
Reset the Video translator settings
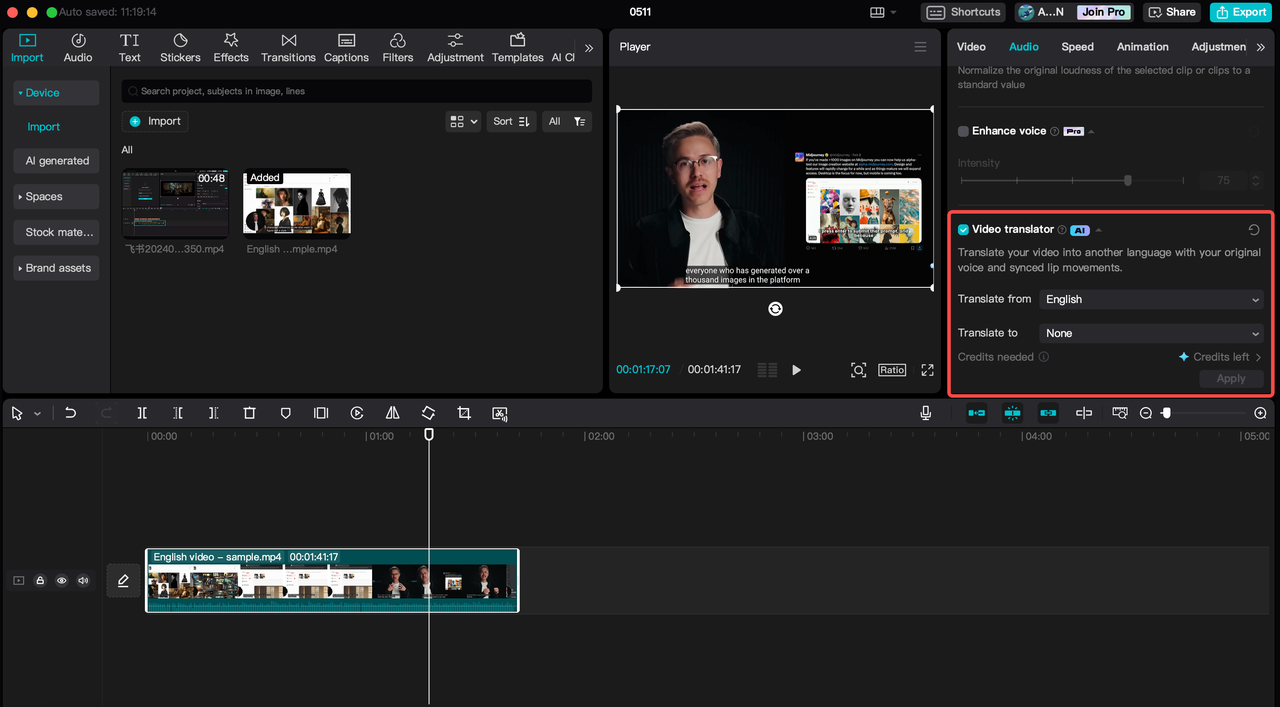pos(1254,229)
